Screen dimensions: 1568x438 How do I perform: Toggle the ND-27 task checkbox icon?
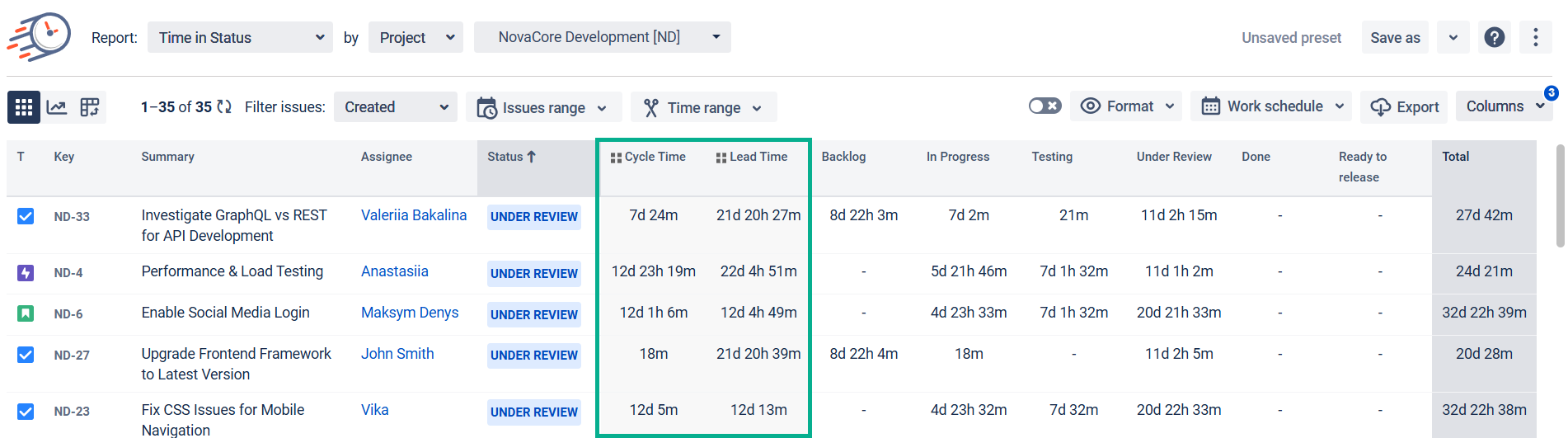[26, 356]
